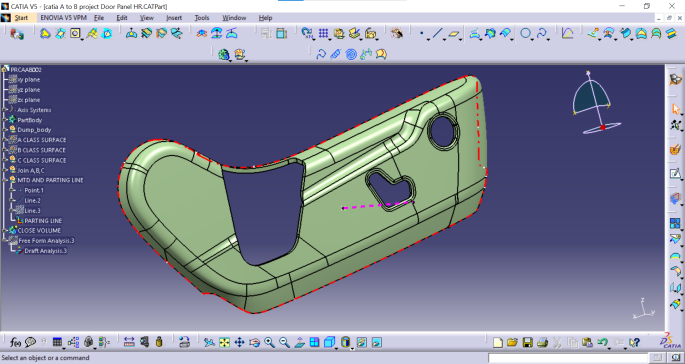
Task: Open the Window menu
Action: (234, 18)
